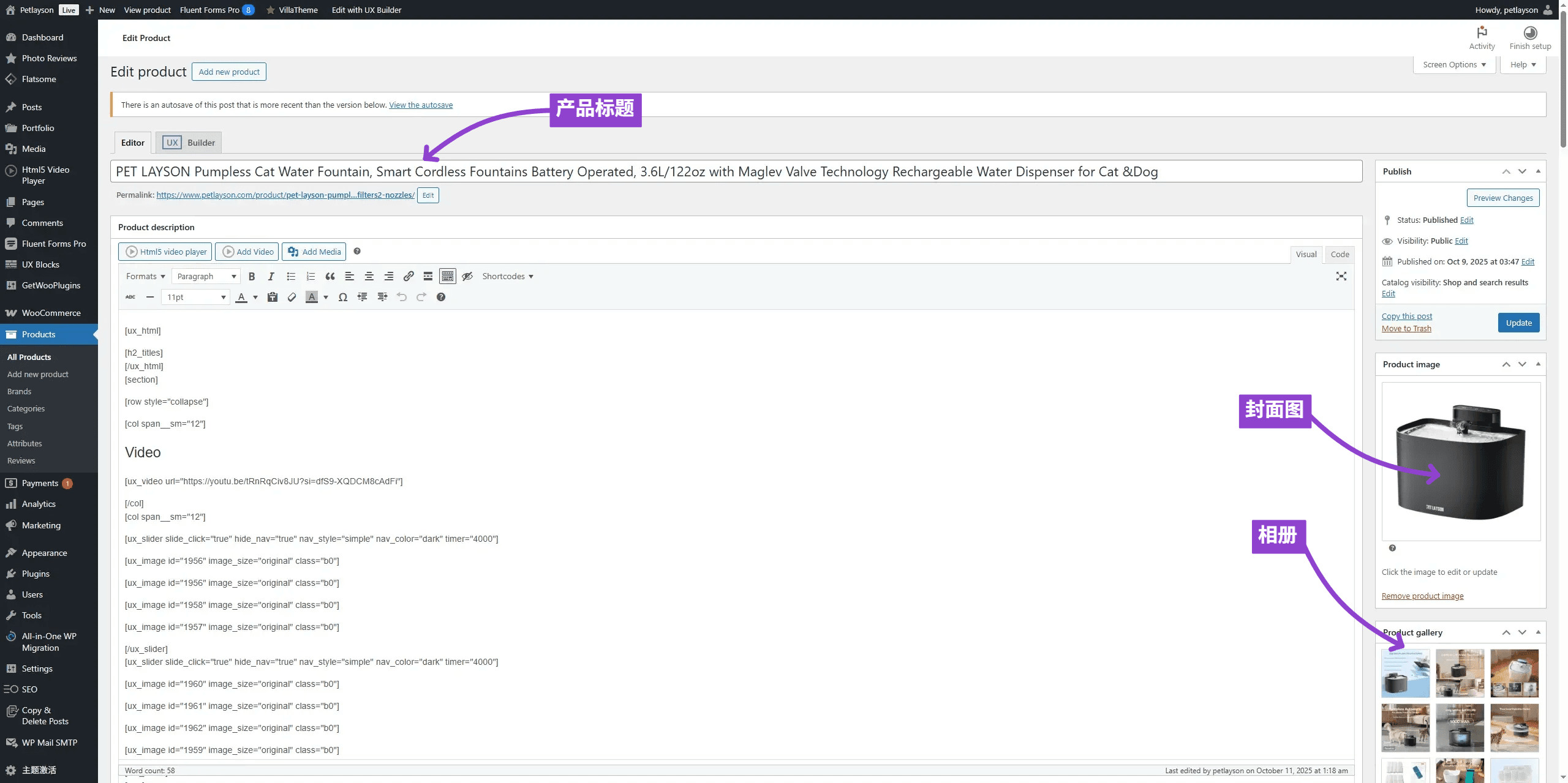Click the blockquote icon
Viewport: 1568px width, 783px height.
click(330, 276)
